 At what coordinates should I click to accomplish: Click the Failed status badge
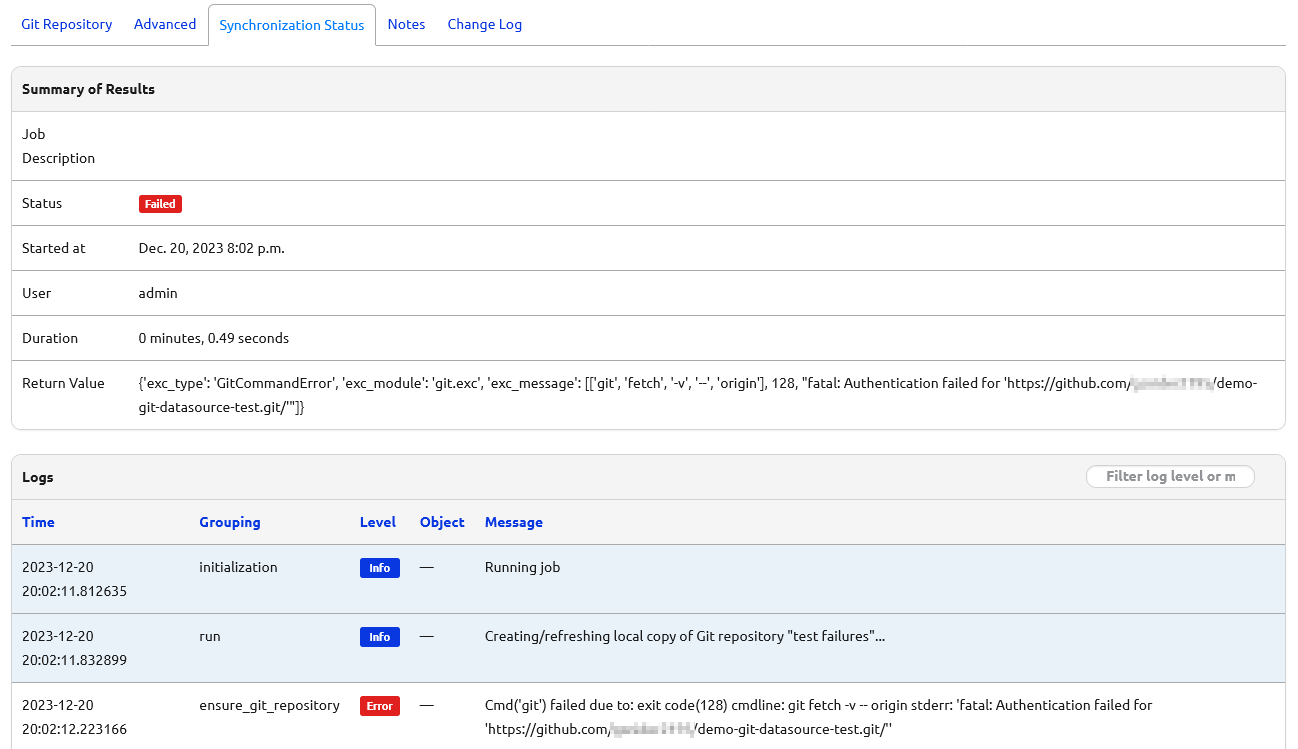160,203
